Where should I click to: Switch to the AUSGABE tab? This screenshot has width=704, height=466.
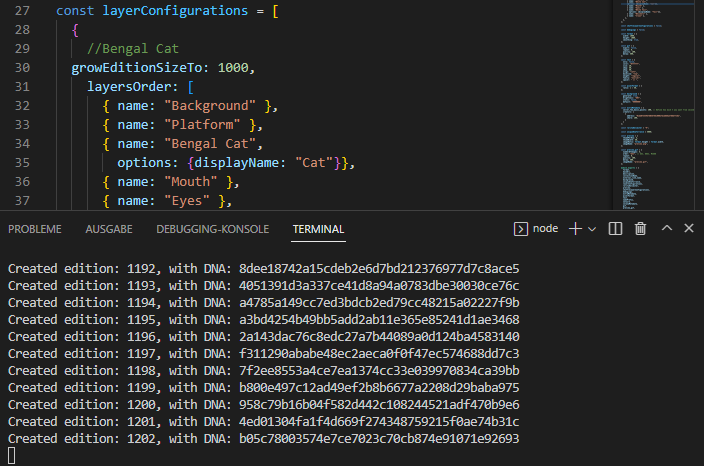point(109,229)
